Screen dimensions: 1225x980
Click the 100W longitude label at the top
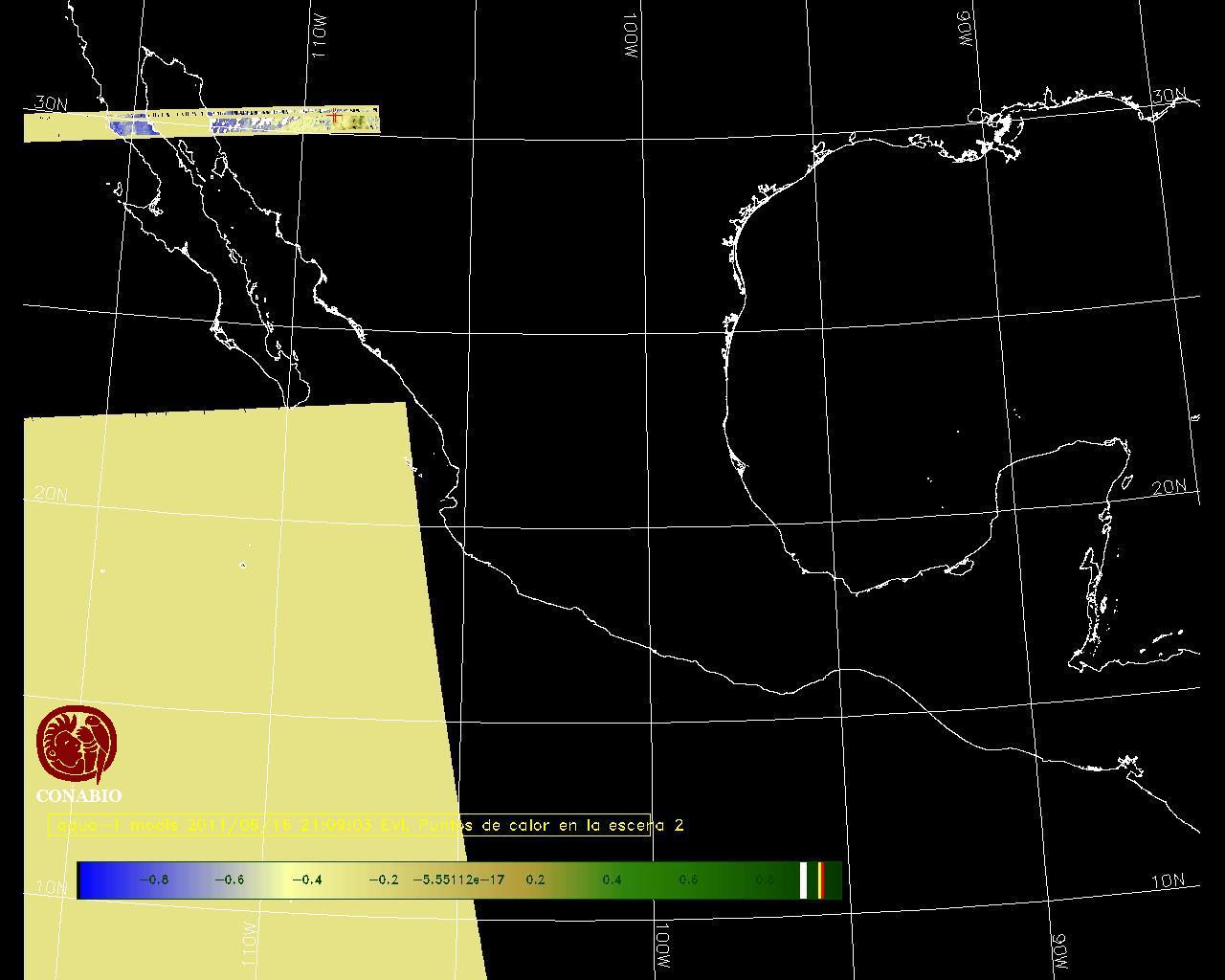pyautogui.click(x=630, y=37)
